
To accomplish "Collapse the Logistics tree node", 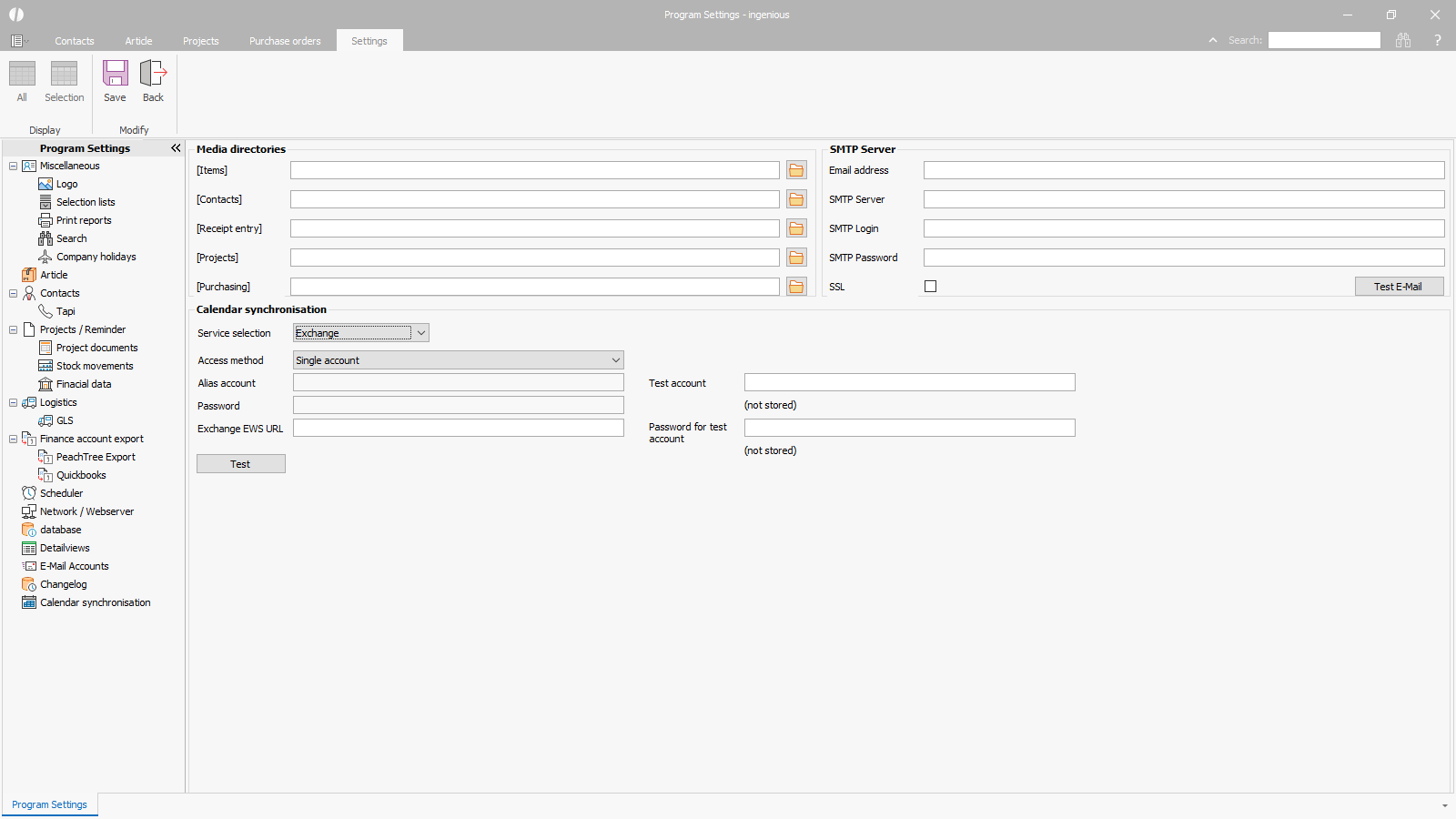I will (x=13, y=402).
